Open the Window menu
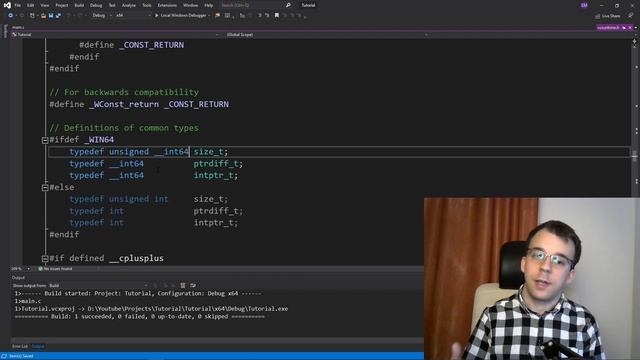Image resolution: width=640 pixels, height=360 pixels. coord(190,5)
